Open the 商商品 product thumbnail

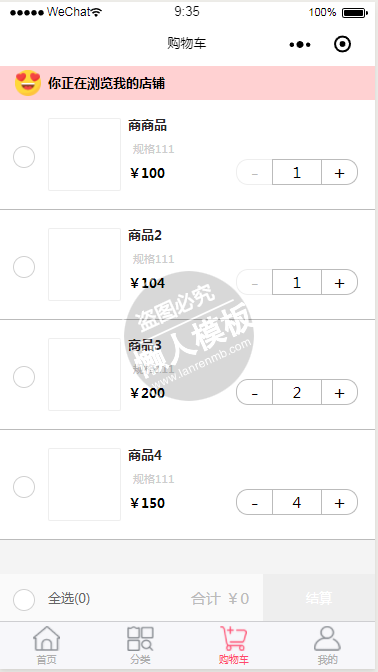[84, 154]
